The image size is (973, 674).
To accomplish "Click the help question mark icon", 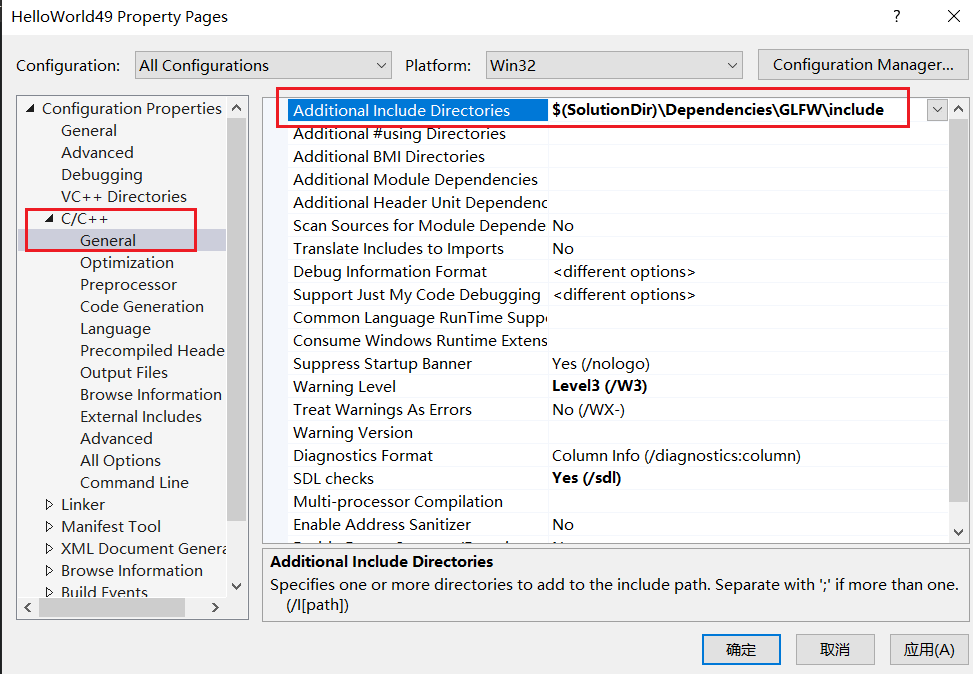I will (x=896, y=17).
